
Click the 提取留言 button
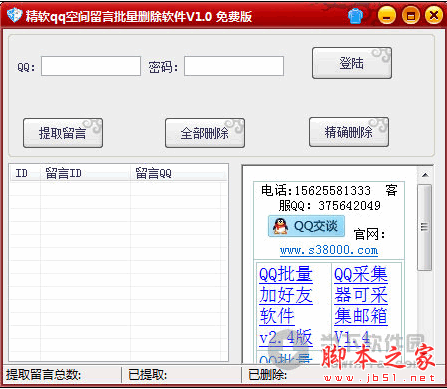click(63, 133)
